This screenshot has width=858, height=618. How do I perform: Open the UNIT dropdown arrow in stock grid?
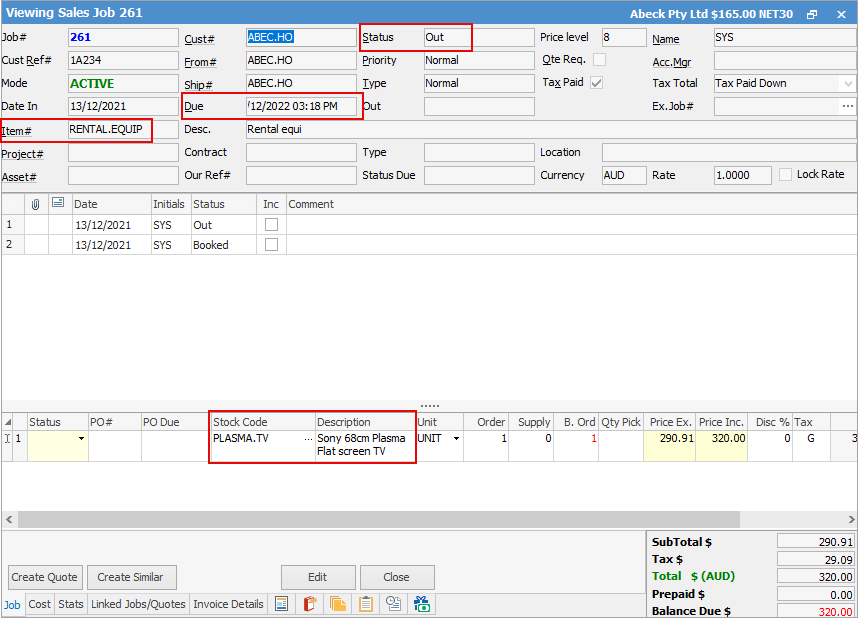click(456, 438)
